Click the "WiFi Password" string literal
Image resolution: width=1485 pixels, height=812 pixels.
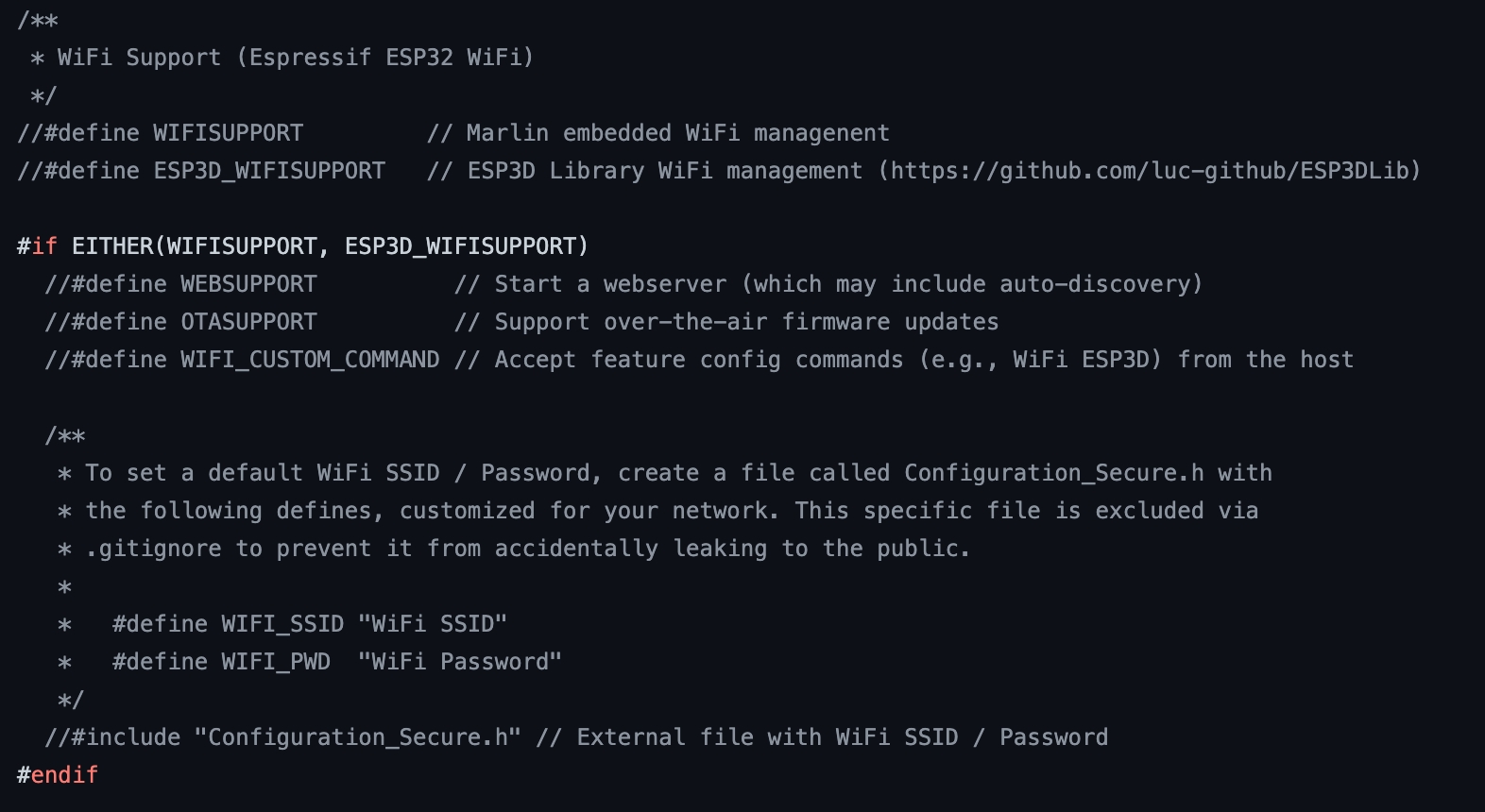pyautogui.click(x=460, y=662)
